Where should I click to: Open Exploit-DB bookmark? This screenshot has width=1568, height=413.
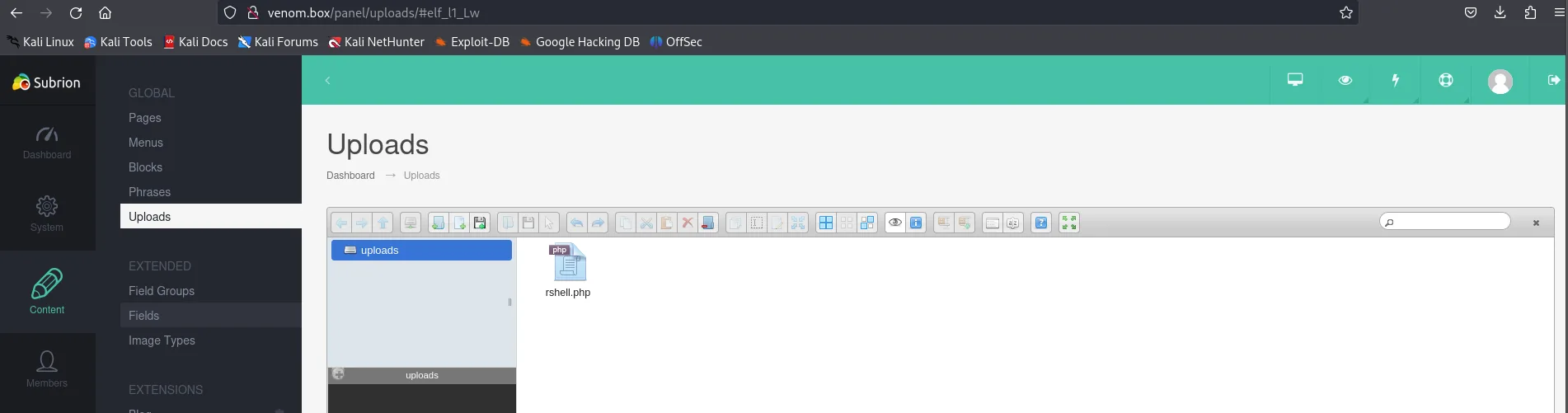[x=472, y=42]
